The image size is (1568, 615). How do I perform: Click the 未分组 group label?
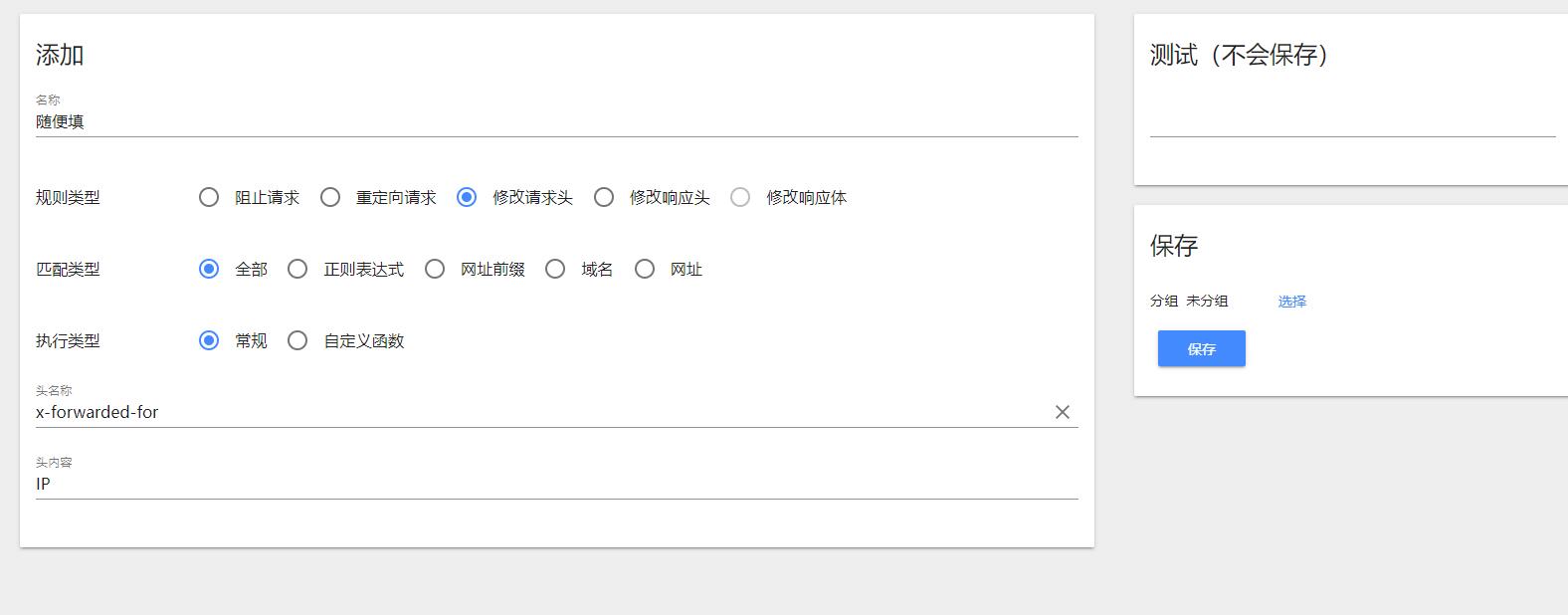(1207, 302)
